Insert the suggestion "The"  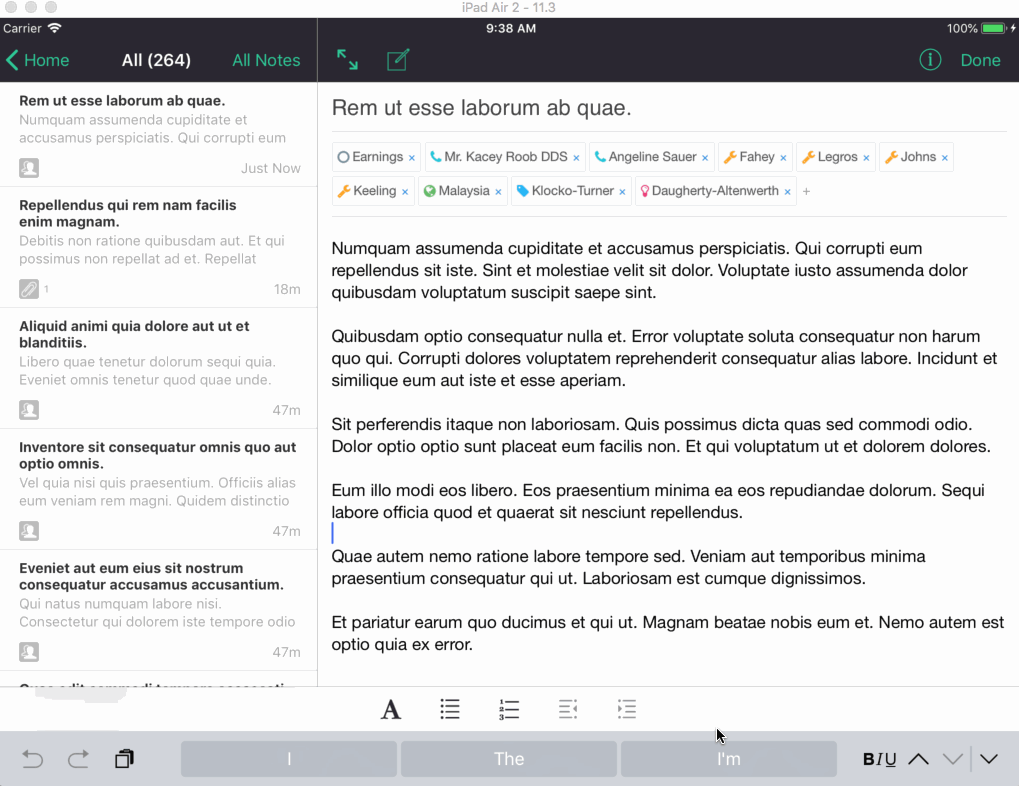click(x=509, y=759)
